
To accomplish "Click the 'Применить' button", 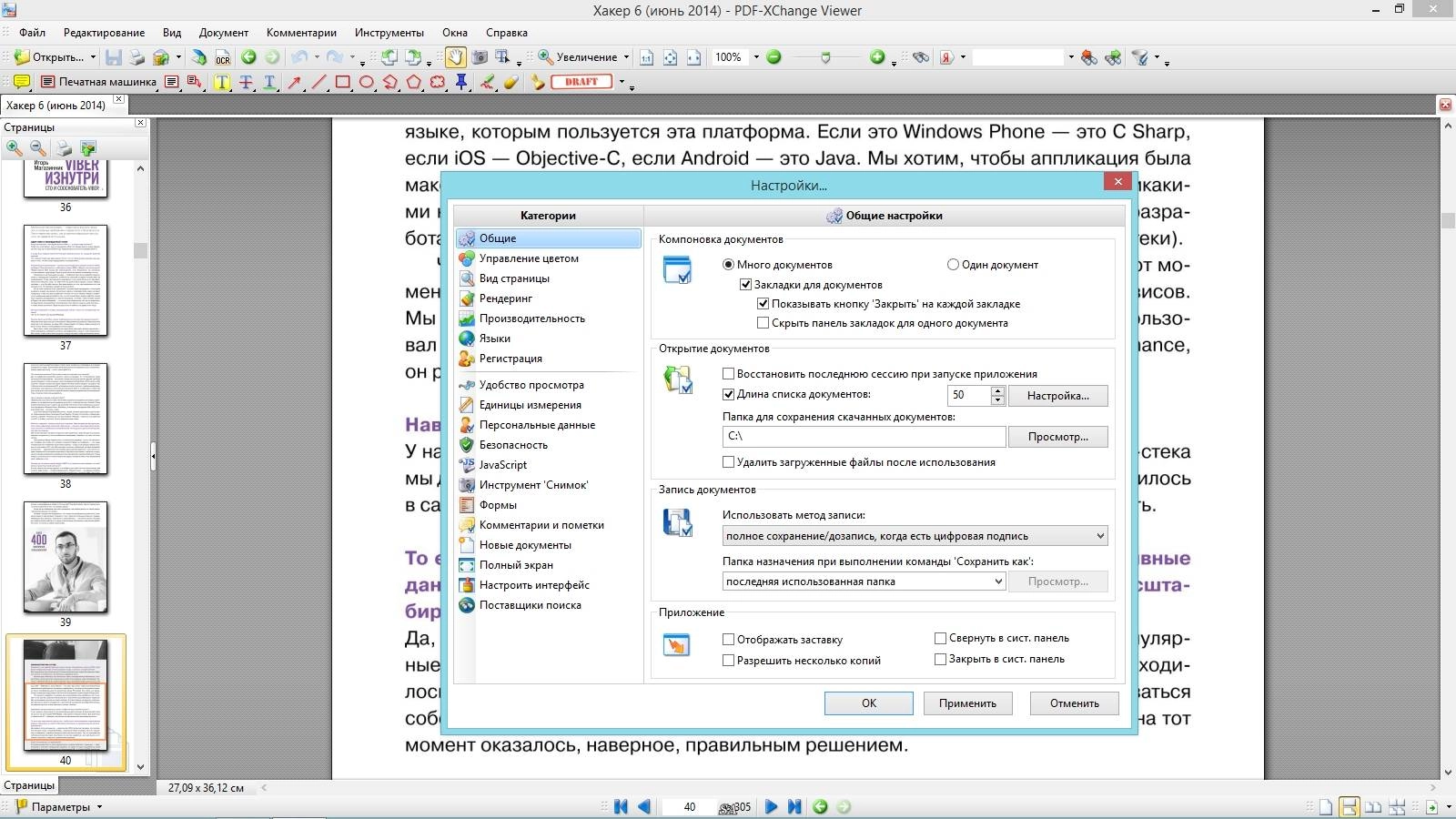I will tap(967, 703).
